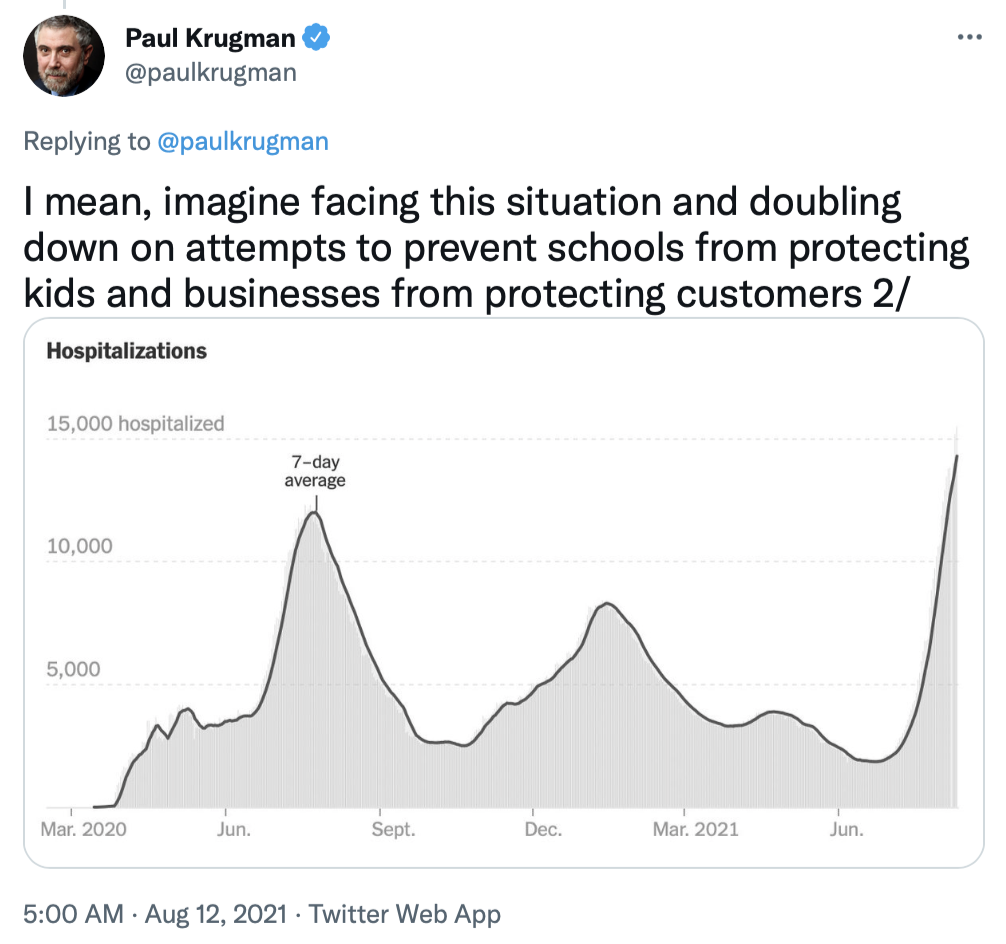Image resolution: width=1006 pixels, height=944 pixels.
Task: Click the 15,000 hospitalized axis label
Action: point(136,423)
